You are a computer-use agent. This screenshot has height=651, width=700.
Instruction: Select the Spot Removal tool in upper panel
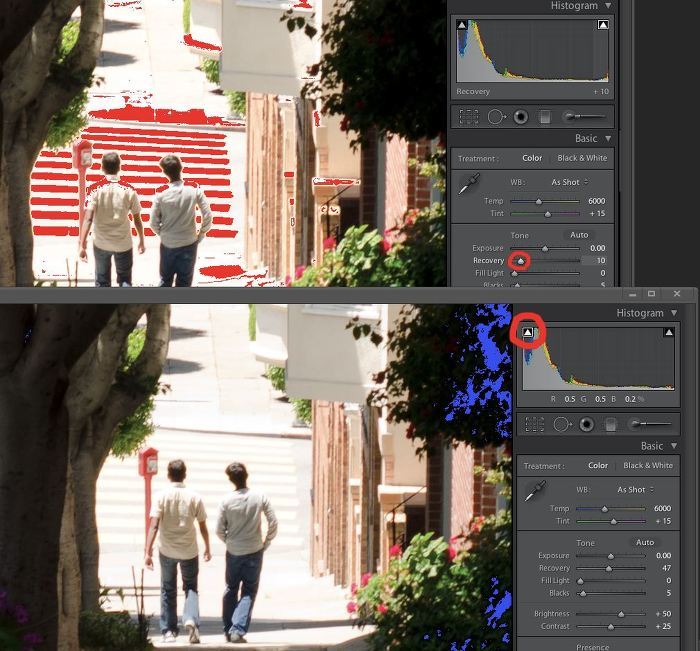pyautogui.click(x=496, y=117)
